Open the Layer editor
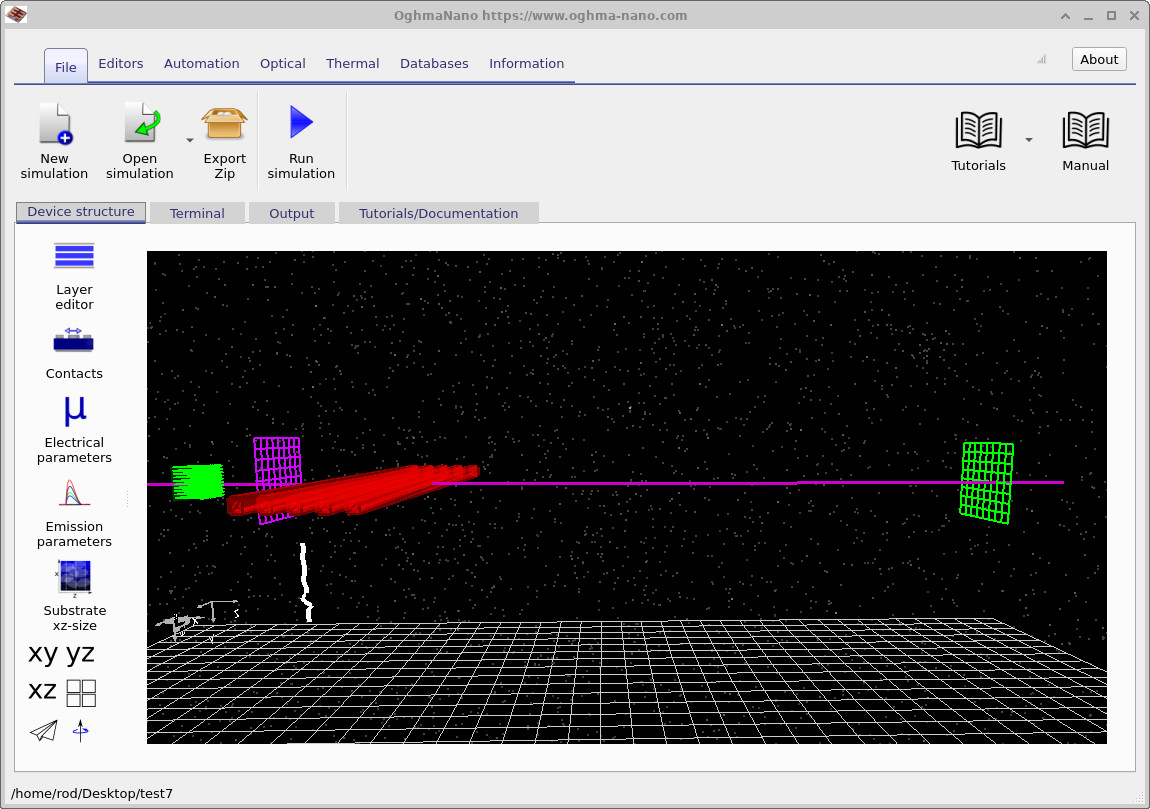The image size is (1150, 809). pos(74,277)
